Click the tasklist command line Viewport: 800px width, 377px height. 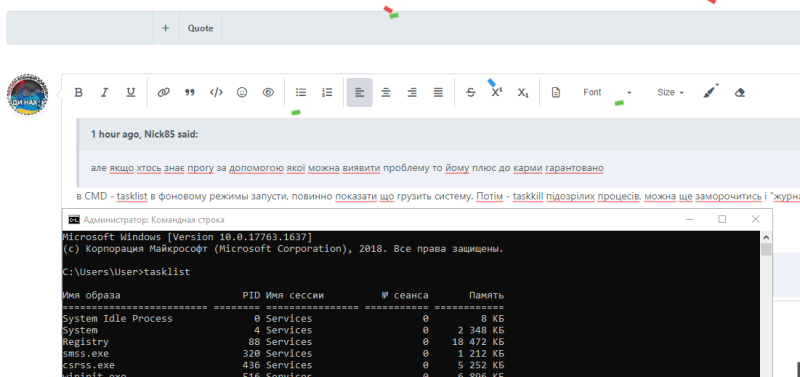point(126,272)
